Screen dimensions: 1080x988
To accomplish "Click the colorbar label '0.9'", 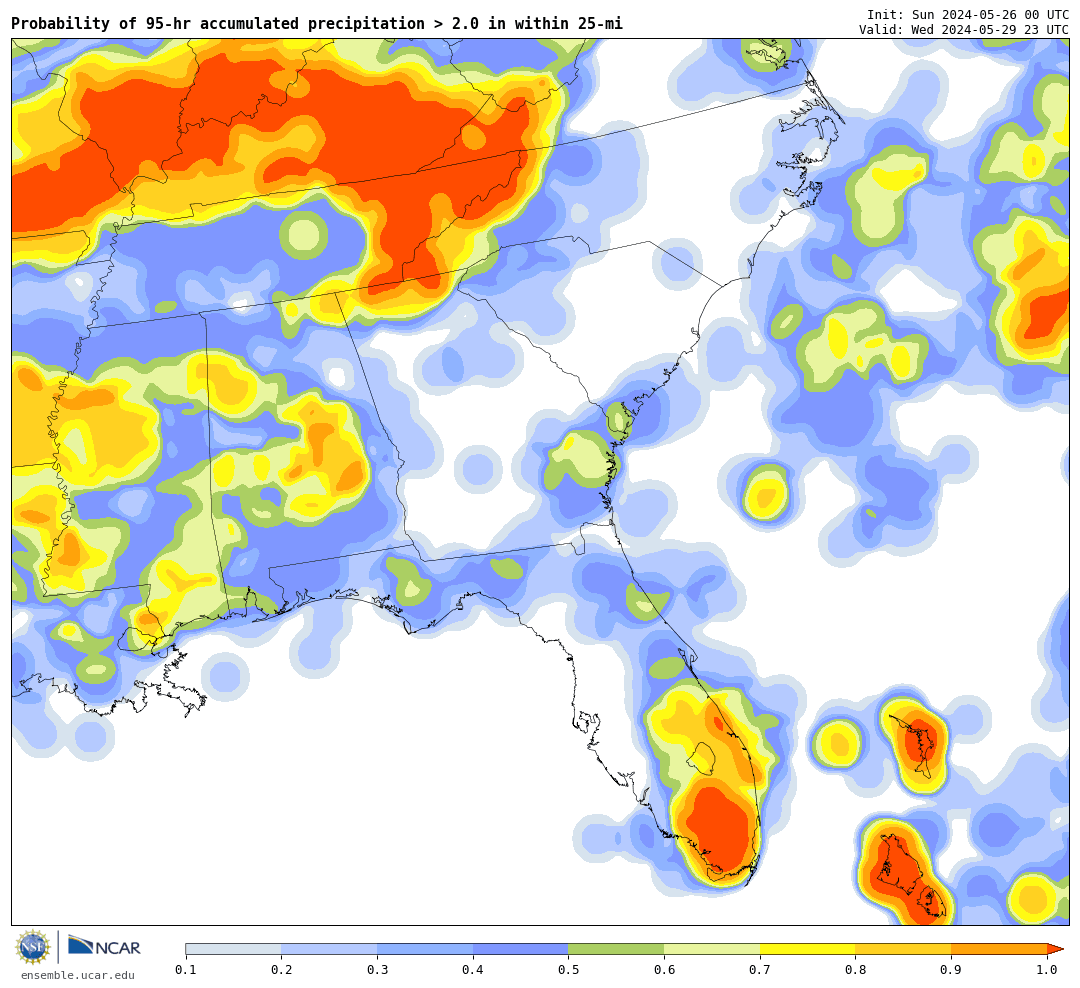I will [952, 969].
